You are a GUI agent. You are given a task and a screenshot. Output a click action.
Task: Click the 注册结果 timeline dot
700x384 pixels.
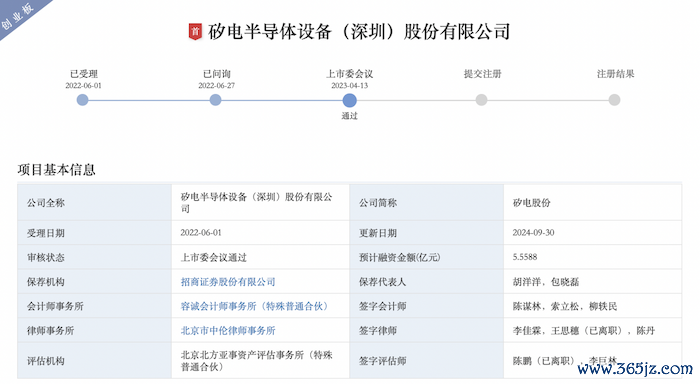[614, 100]
